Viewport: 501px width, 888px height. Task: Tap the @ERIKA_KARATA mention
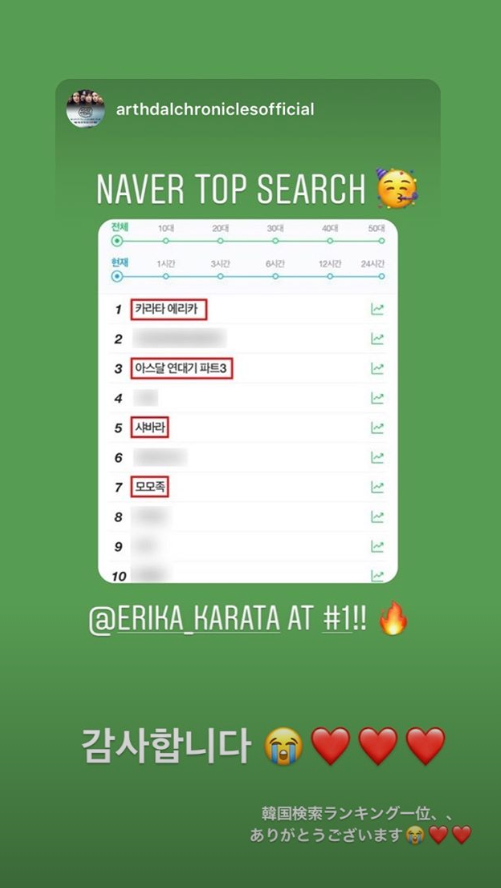pos(185,620)
